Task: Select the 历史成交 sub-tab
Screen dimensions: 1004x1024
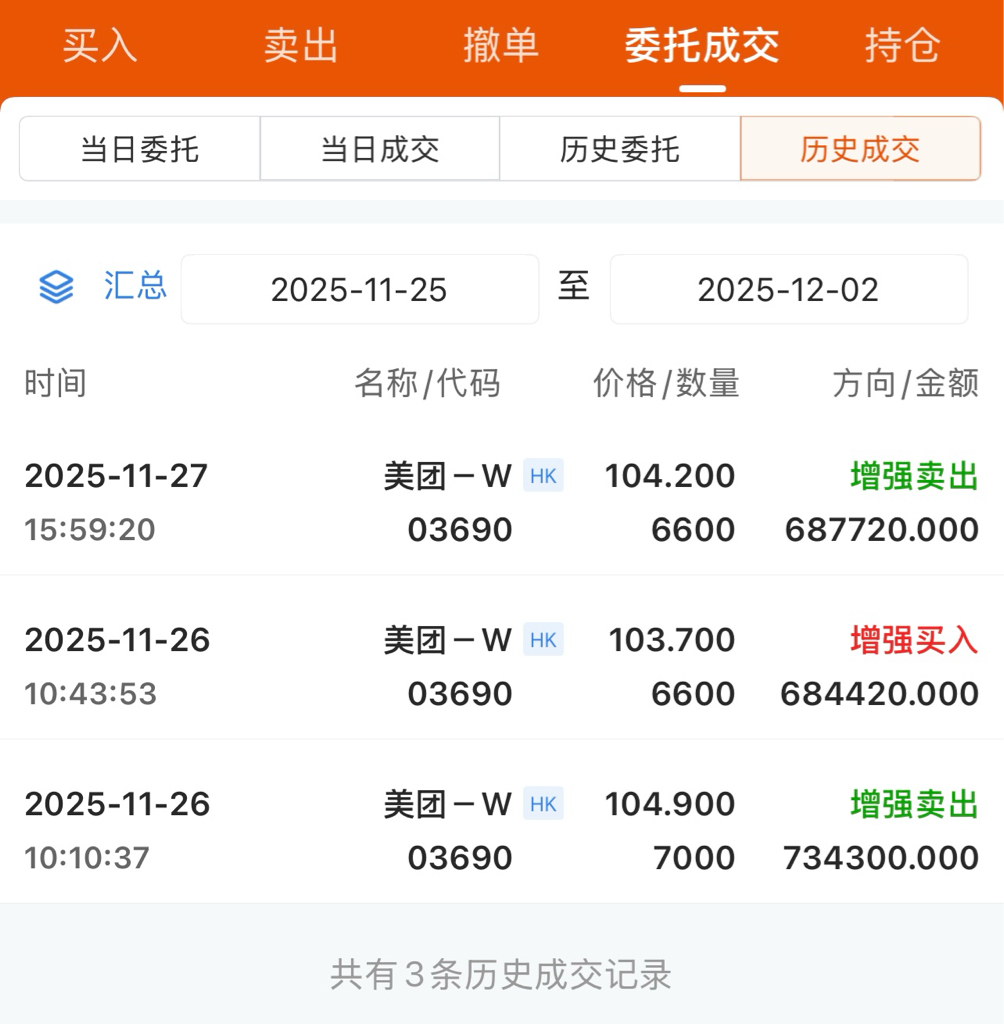Action: [860, 149]
